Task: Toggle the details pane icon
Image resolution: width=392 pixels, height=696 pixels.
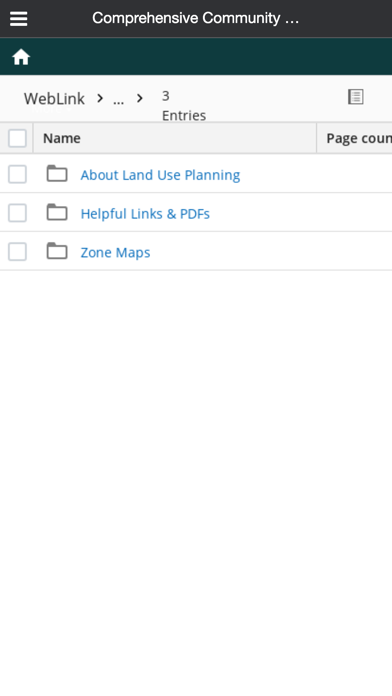Action: coord(355,96)
